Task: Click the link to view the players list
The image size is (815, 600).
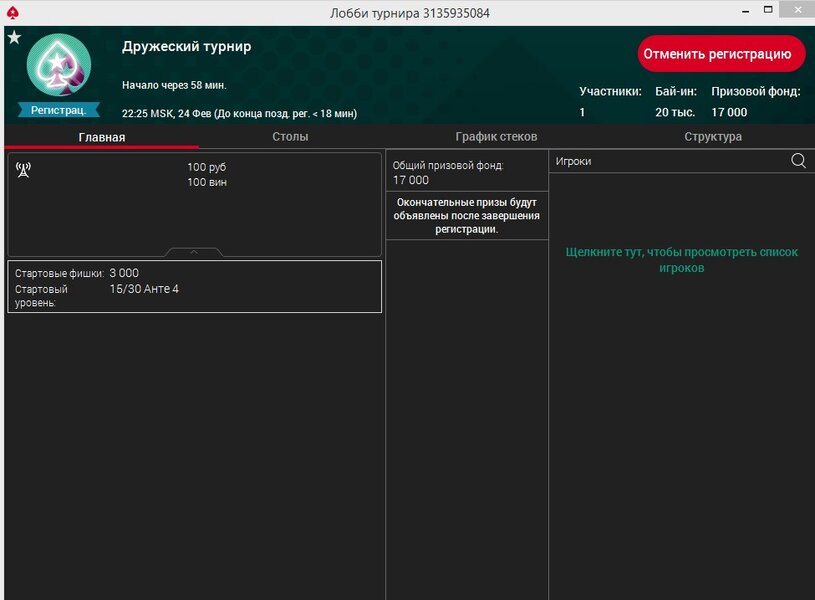Action: click(x=681, y=260)
